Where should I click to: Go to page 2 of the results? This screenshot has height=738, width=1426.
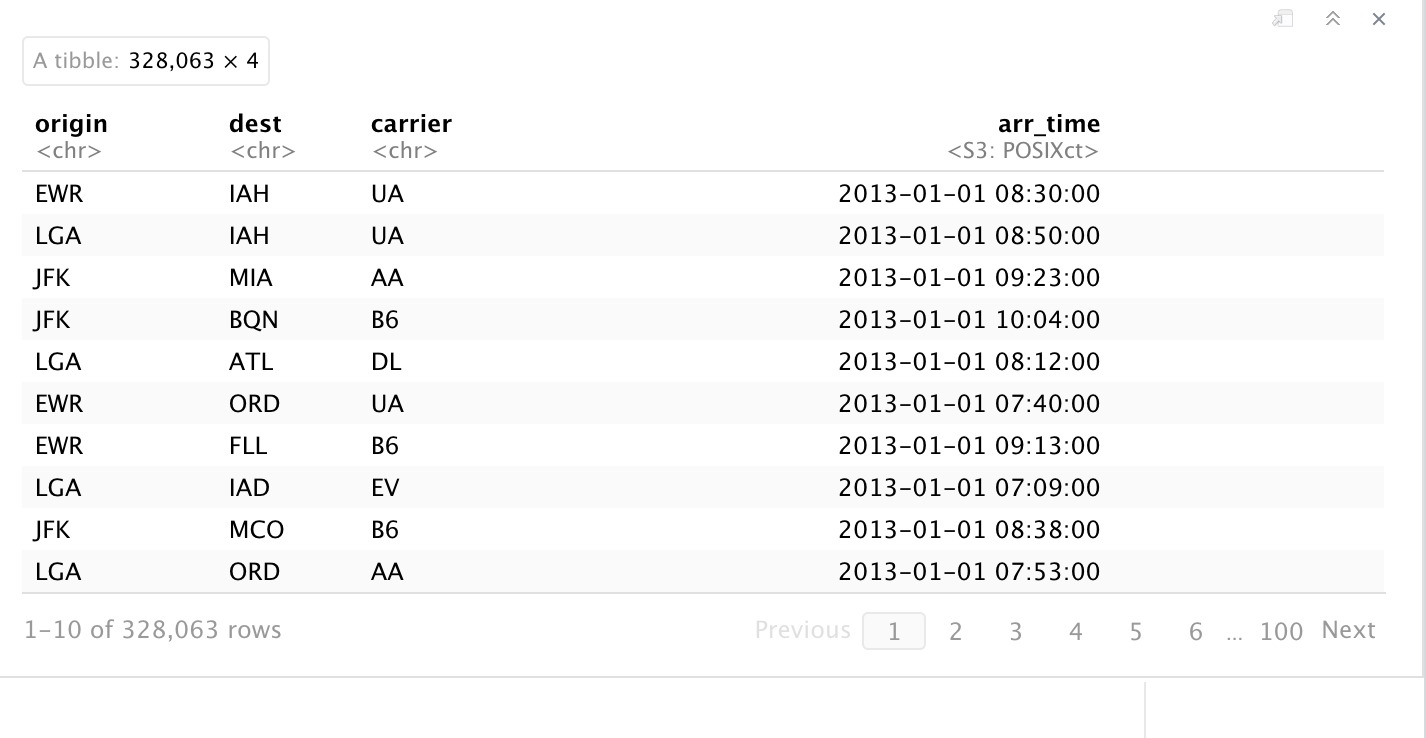(x=955, y=630)
